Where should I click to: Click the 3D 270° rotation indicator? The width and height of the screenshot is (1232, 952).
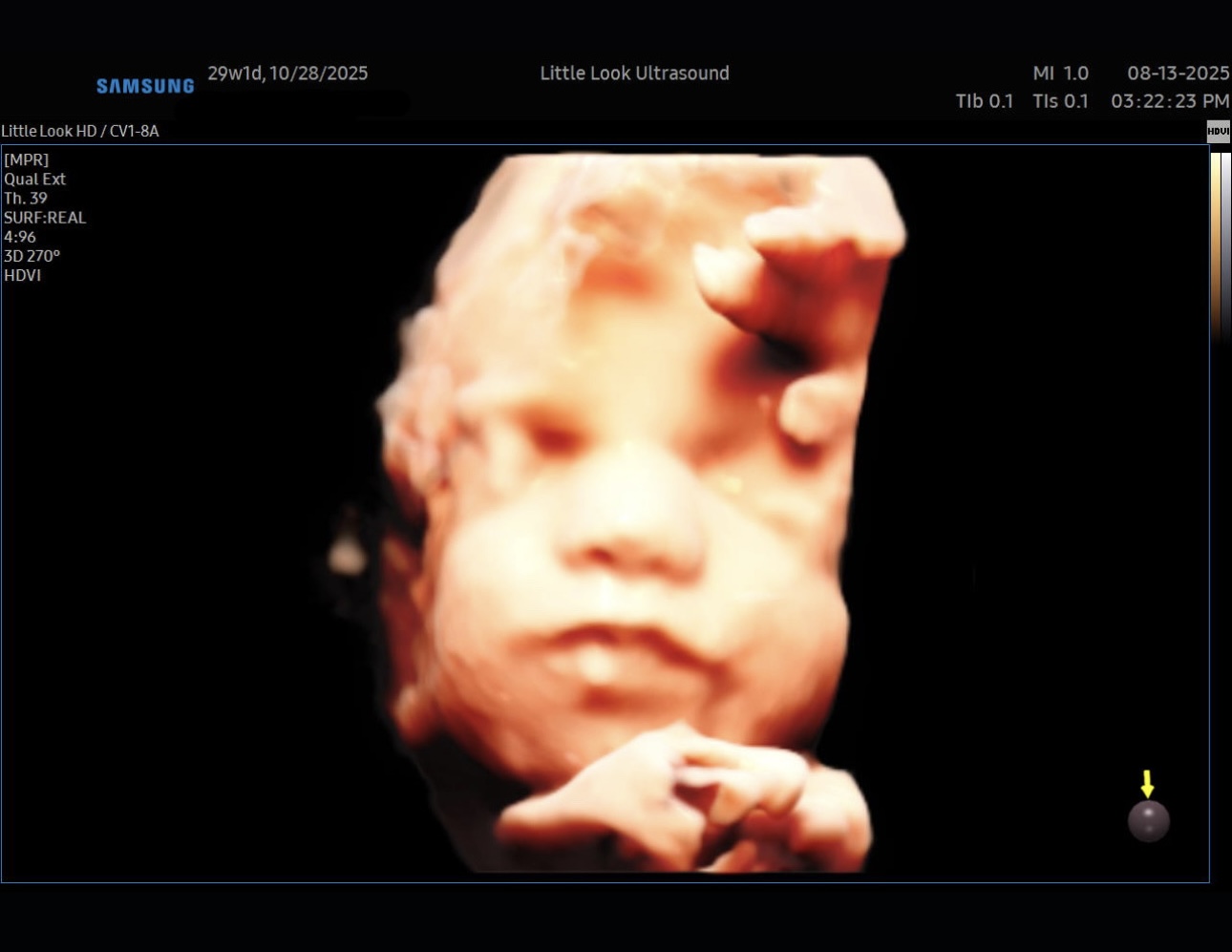pyautogui.click(x=32, y=256)
